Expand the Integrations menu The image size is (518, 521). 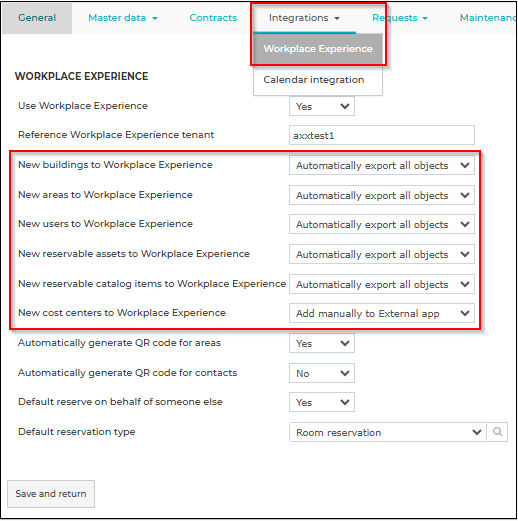pos(304,18)
